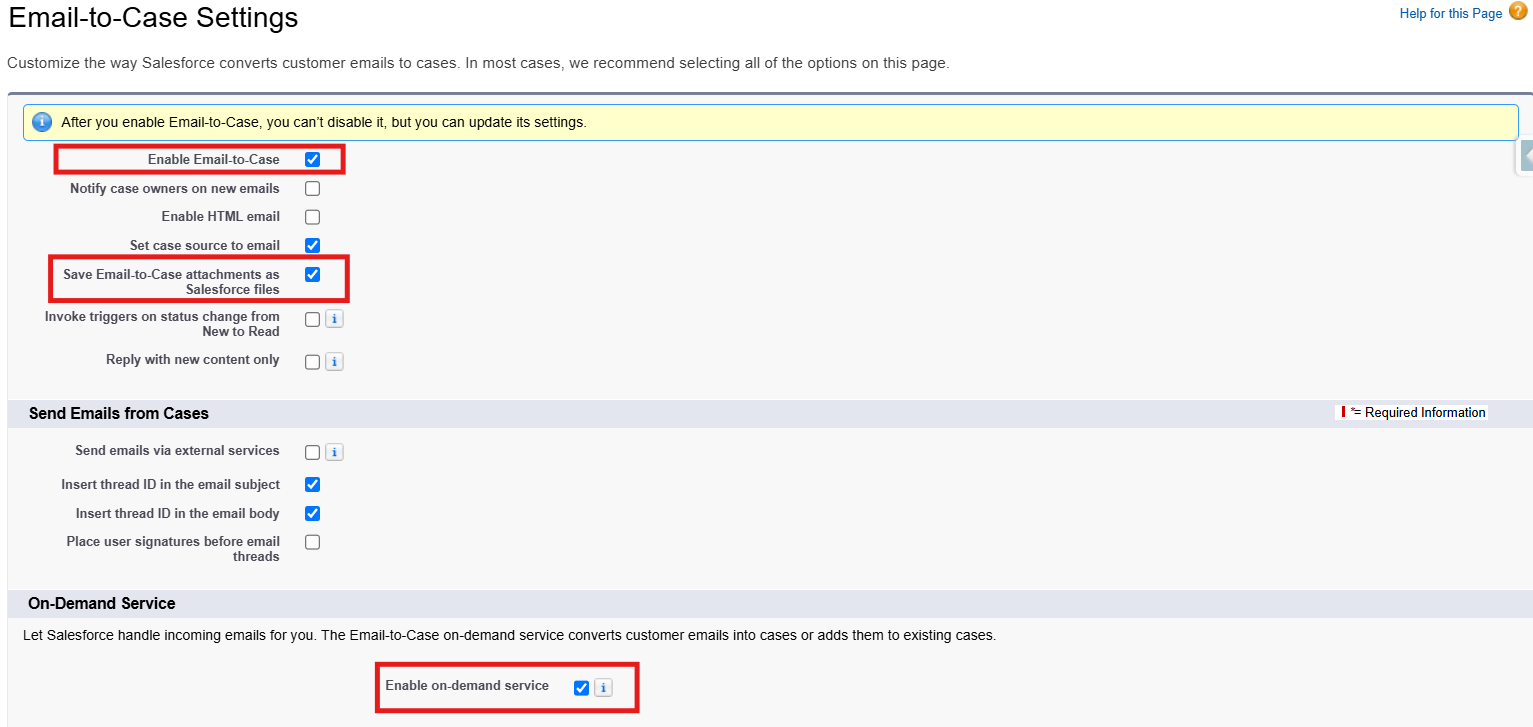
Task: Click the info icon beside Invoke triggers setting
Action: [334, 318]
